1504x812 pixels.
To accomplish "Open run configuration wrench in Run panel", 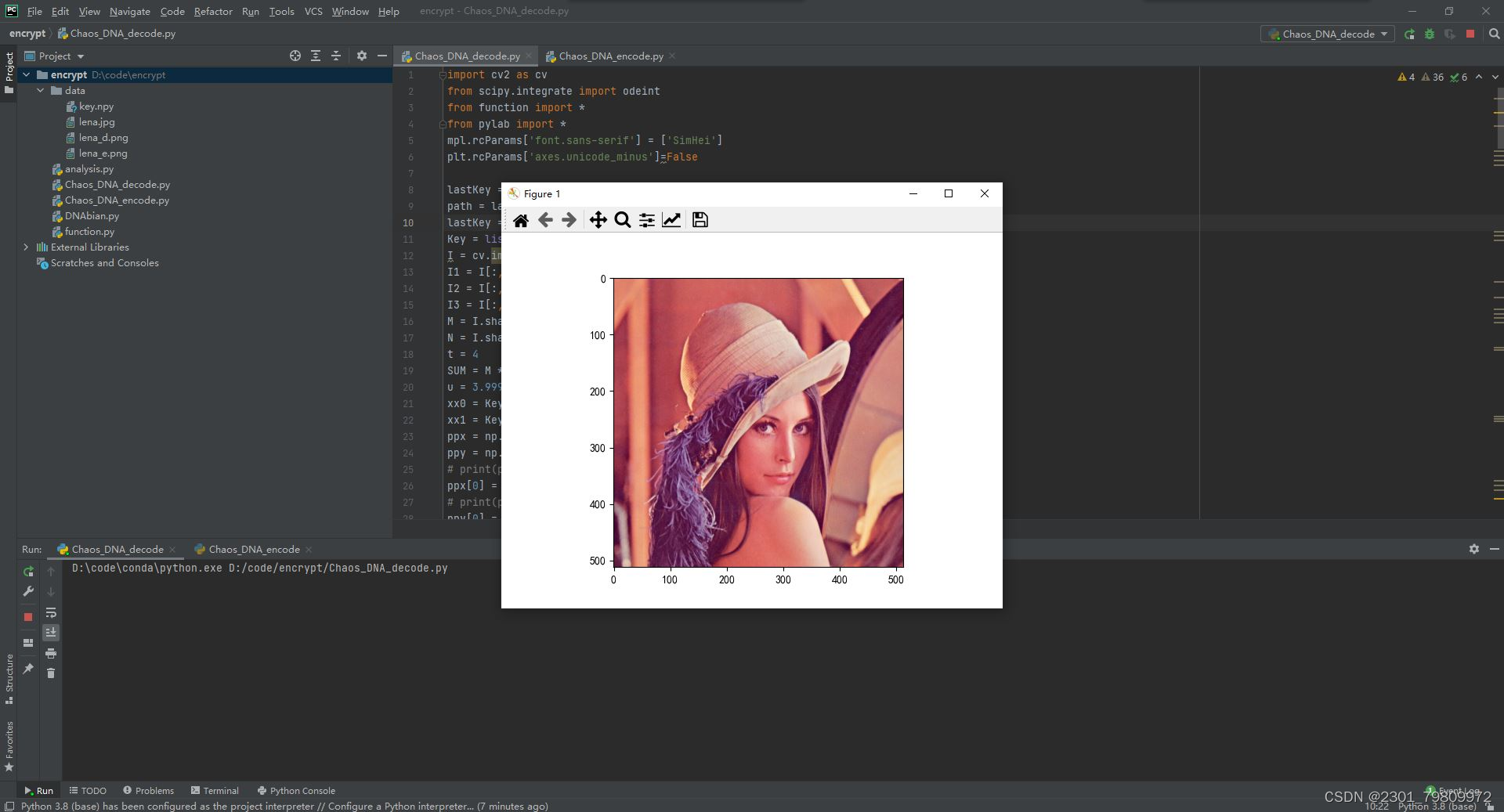I will (x=28, y=592).
